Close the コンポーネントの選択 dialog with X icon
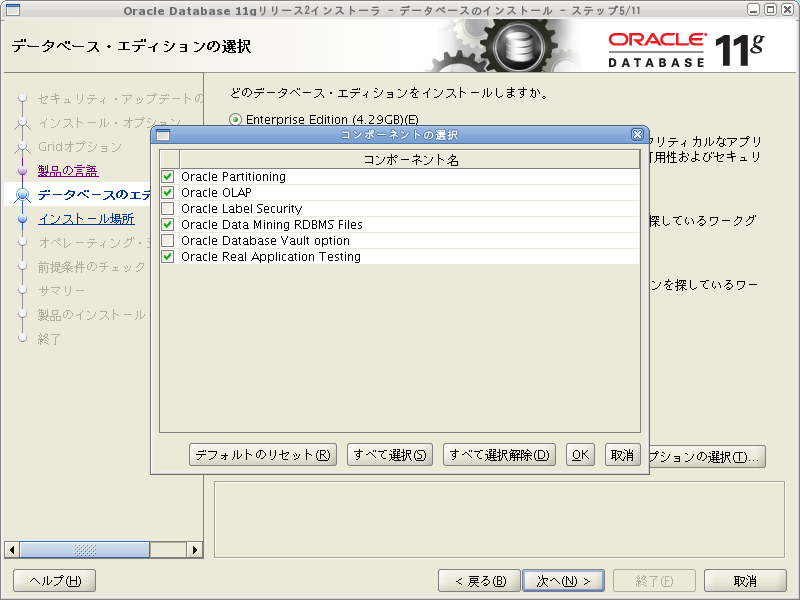 click(637, 134)
